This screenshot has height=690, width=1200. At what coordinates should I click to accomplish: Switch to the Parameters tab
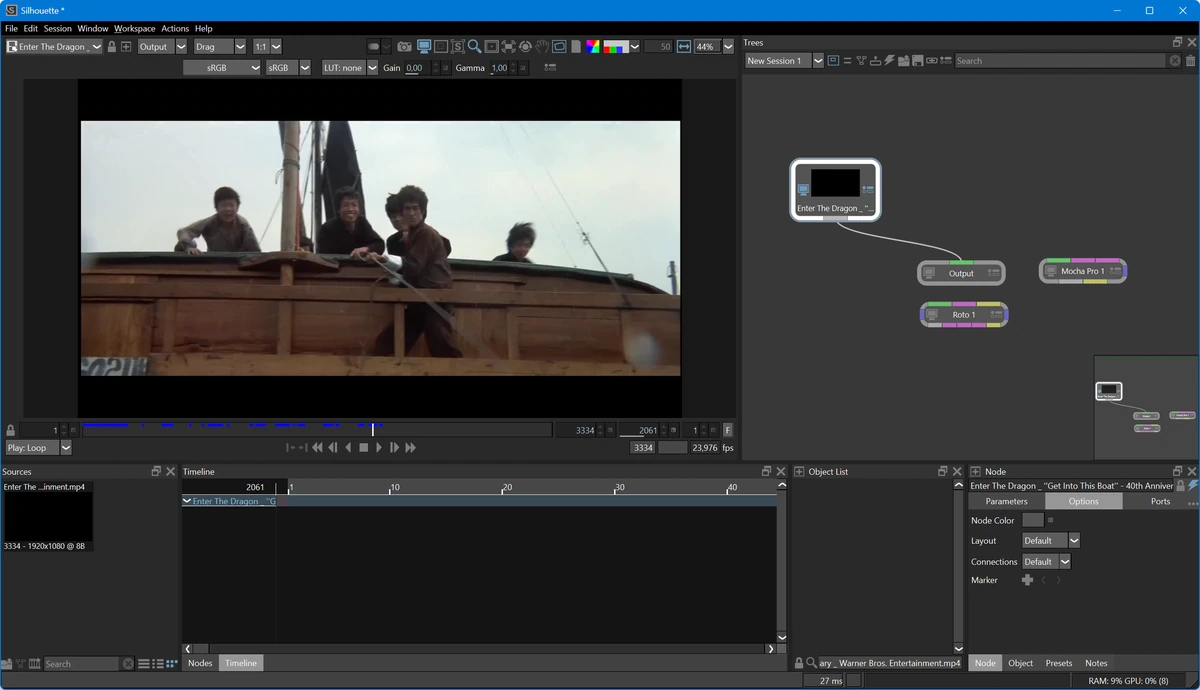(1006, 501)
